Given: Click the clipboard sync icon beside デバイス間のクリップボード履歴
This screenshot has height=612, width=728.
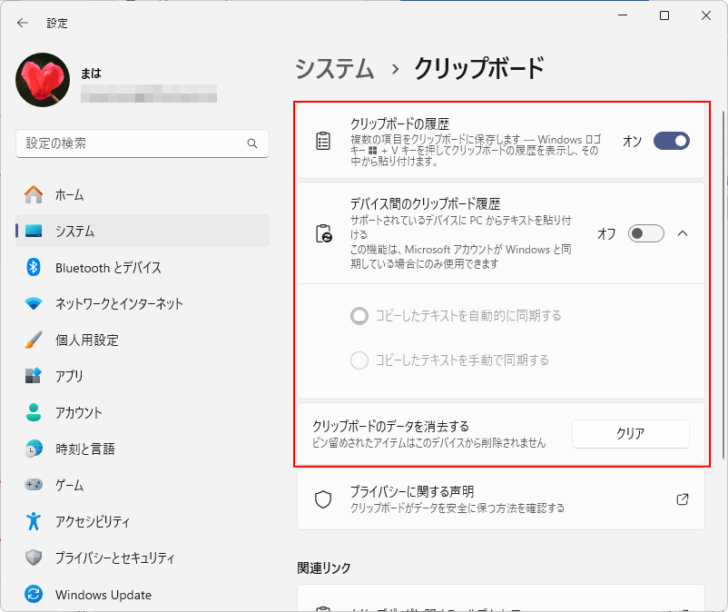Looking at the screenshot, I should click(x=324, y=233).
